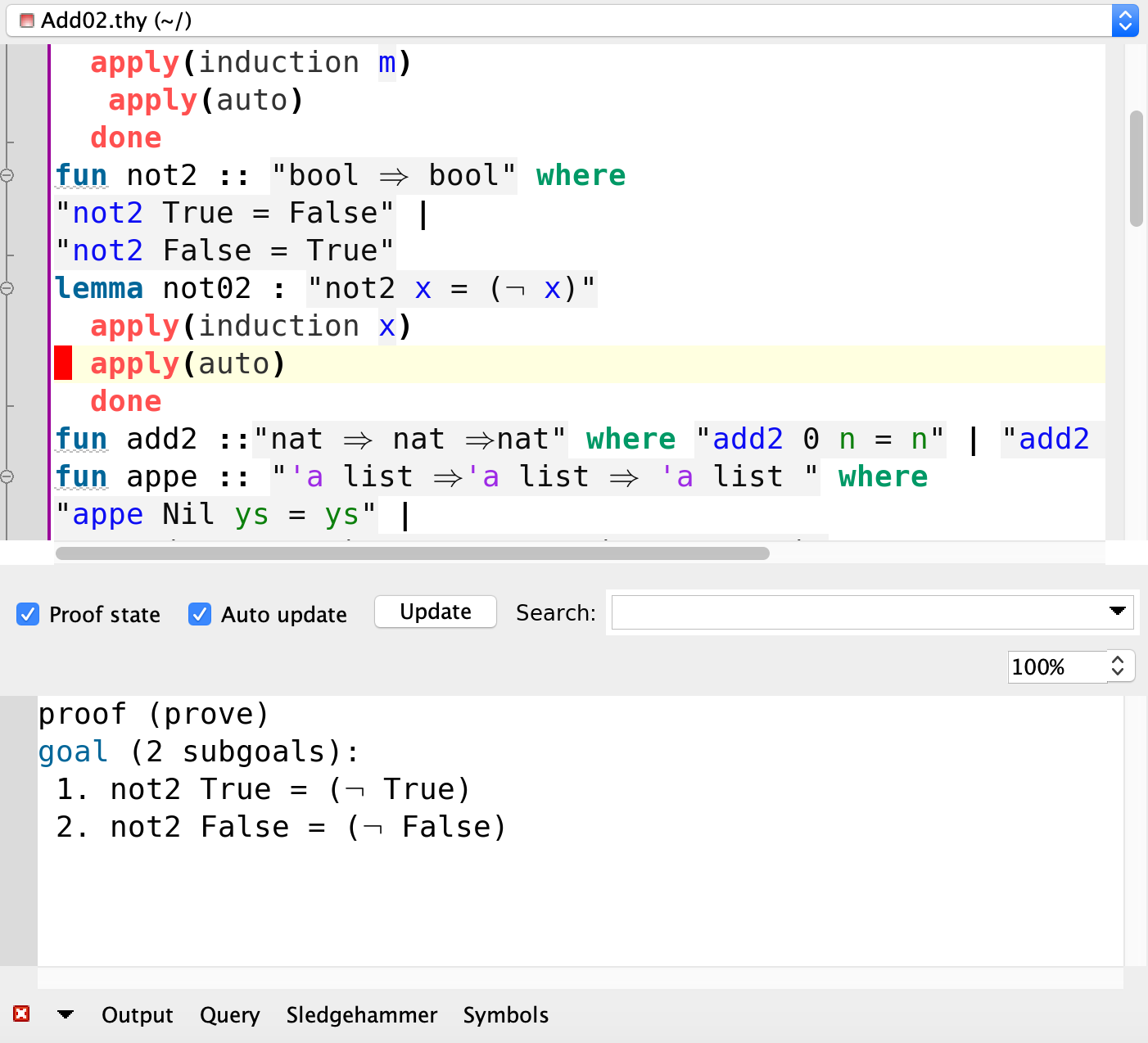Switch to the Query tab
The height and width of the screenshot is (1043, 1148).
229,1015
